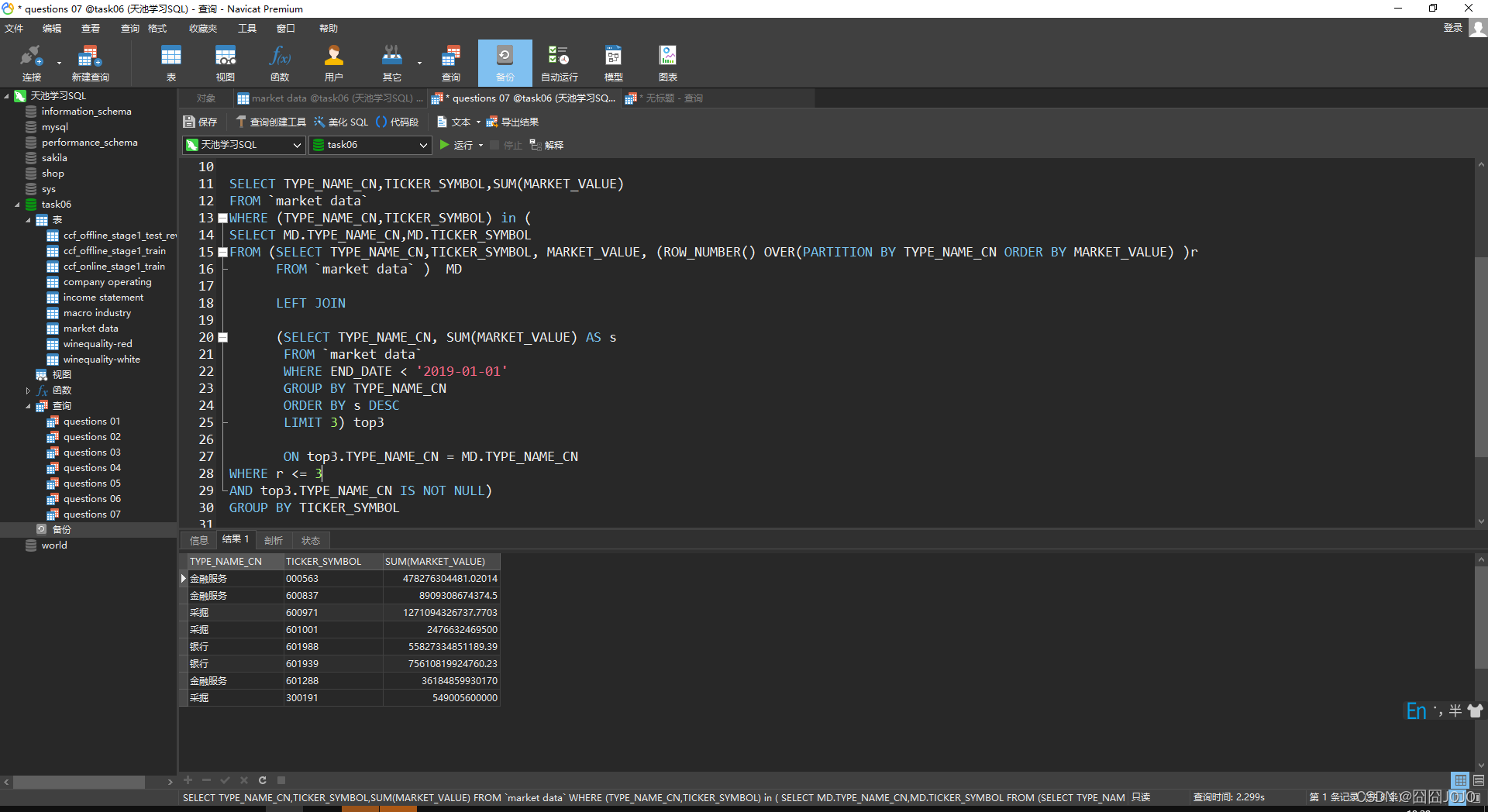Open the 工具 Tools menu
This screenshot has height=812, width=1488.
tap(247, 29)
